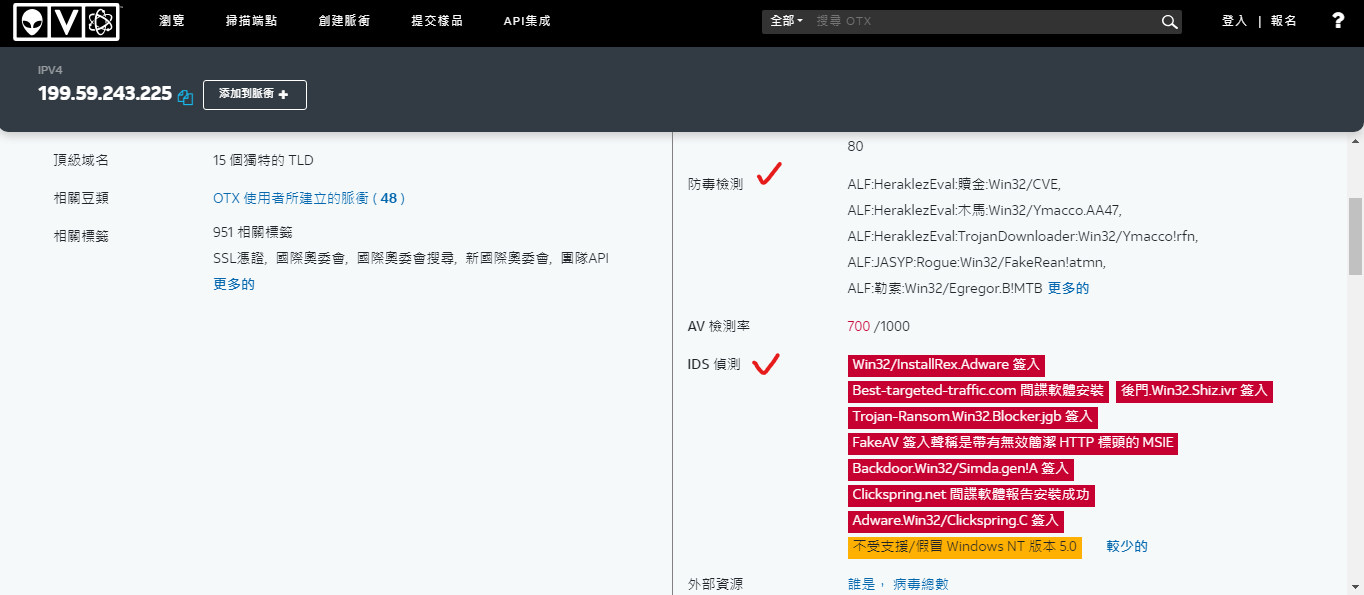
Task: Open help via the question mark icon
Action: click(x=1338, y=21)
